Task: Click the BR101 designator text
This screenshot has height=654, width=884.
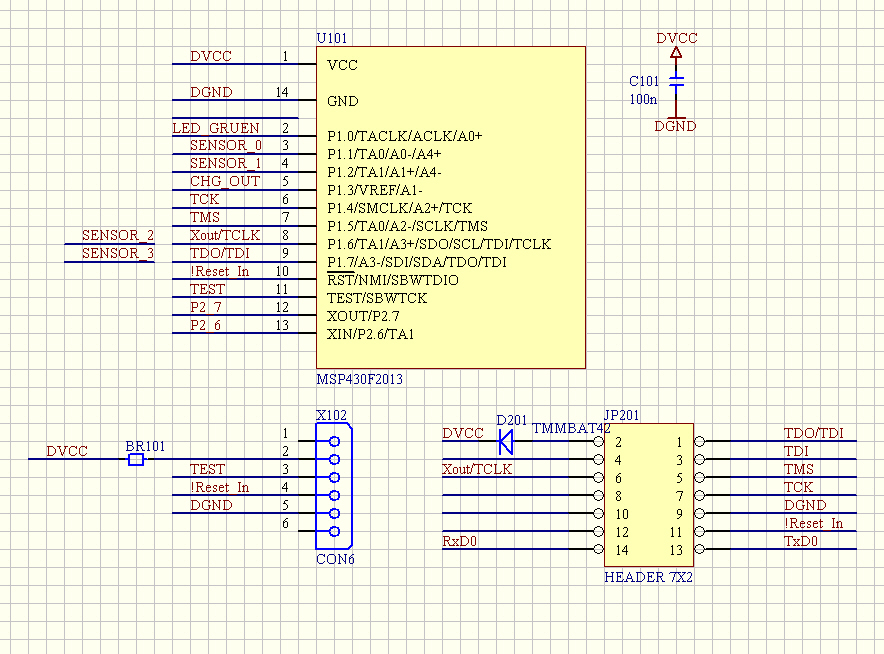Action: [145, 446]
